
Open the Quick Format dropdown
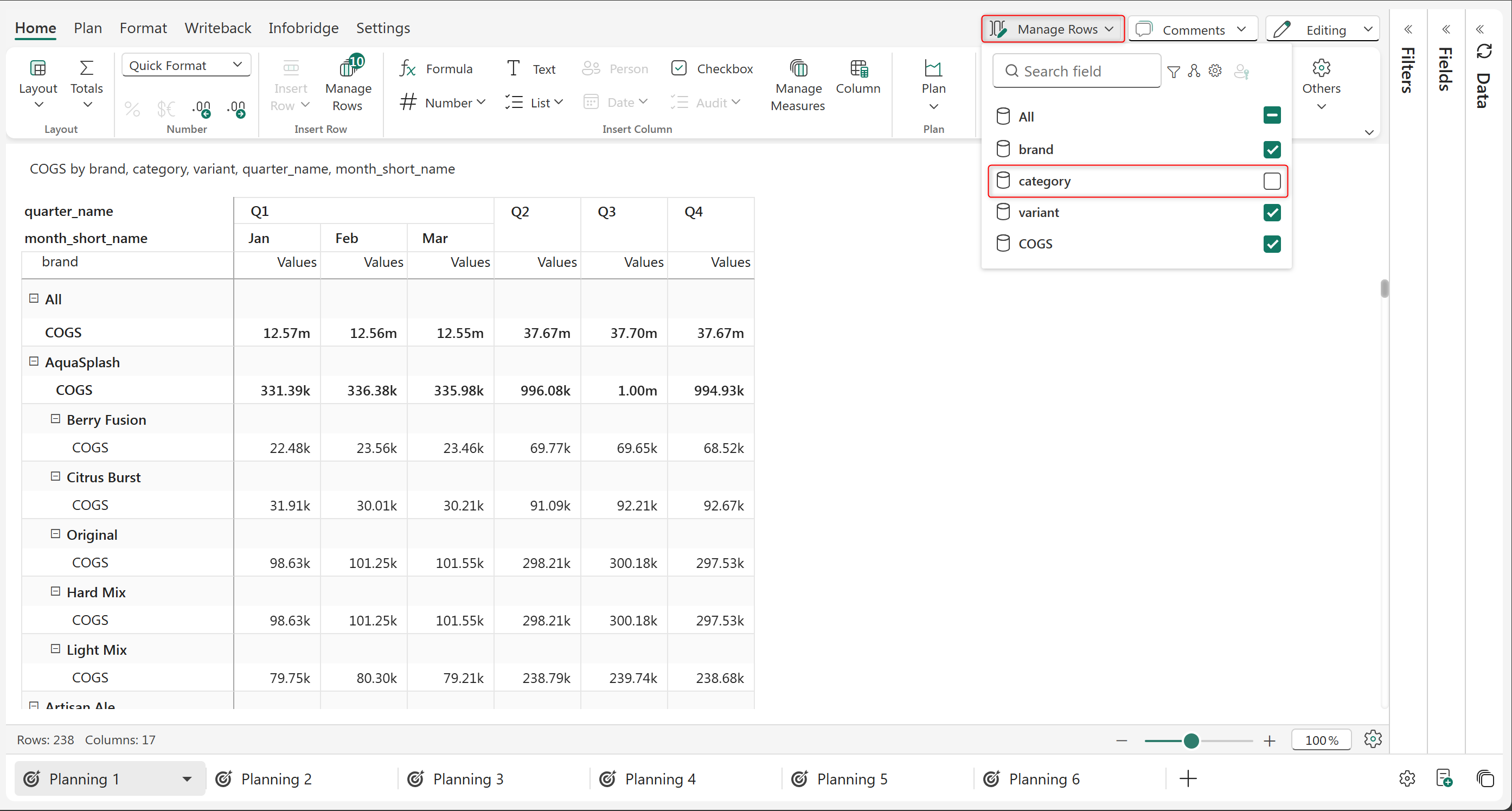point(186,65)
